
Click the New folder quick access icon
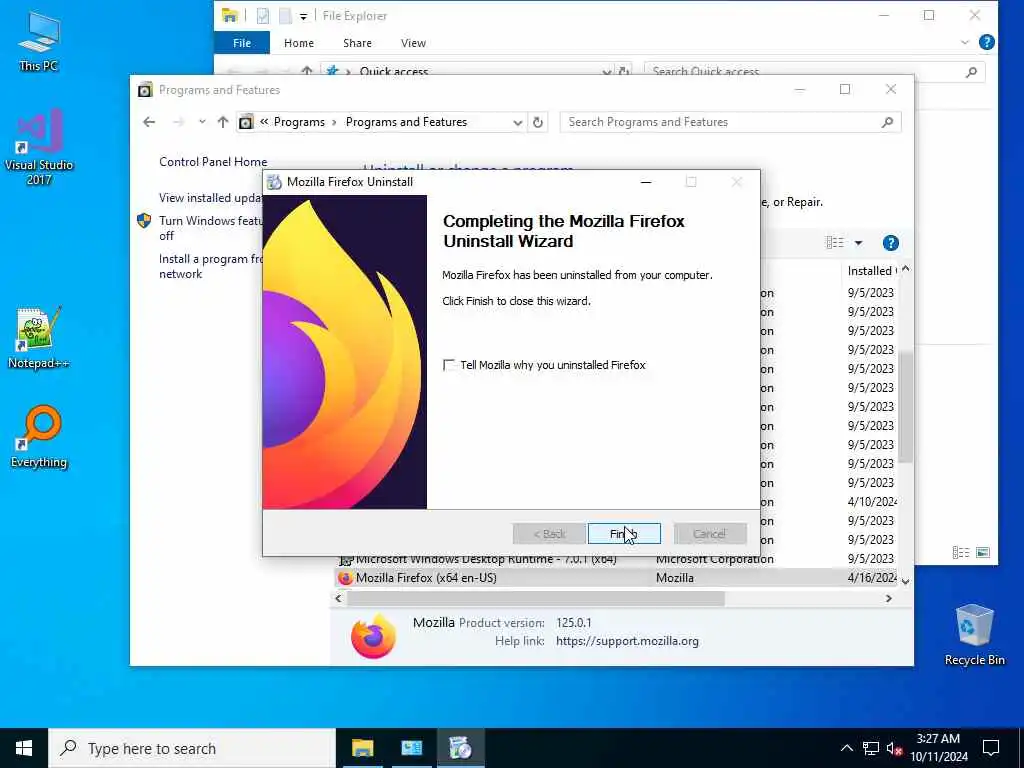(x=285, y=16)
